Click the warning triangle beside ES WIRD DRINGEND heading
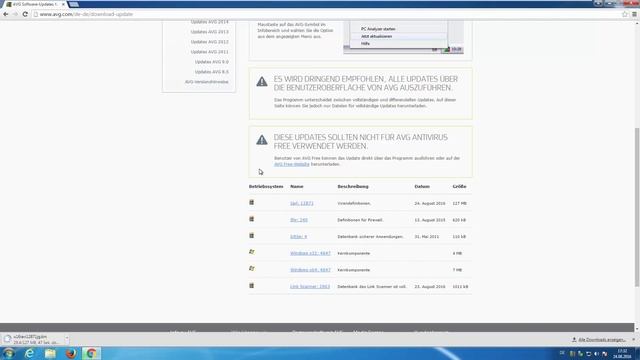This screenshot has width=640, height=360. [262, 82]
